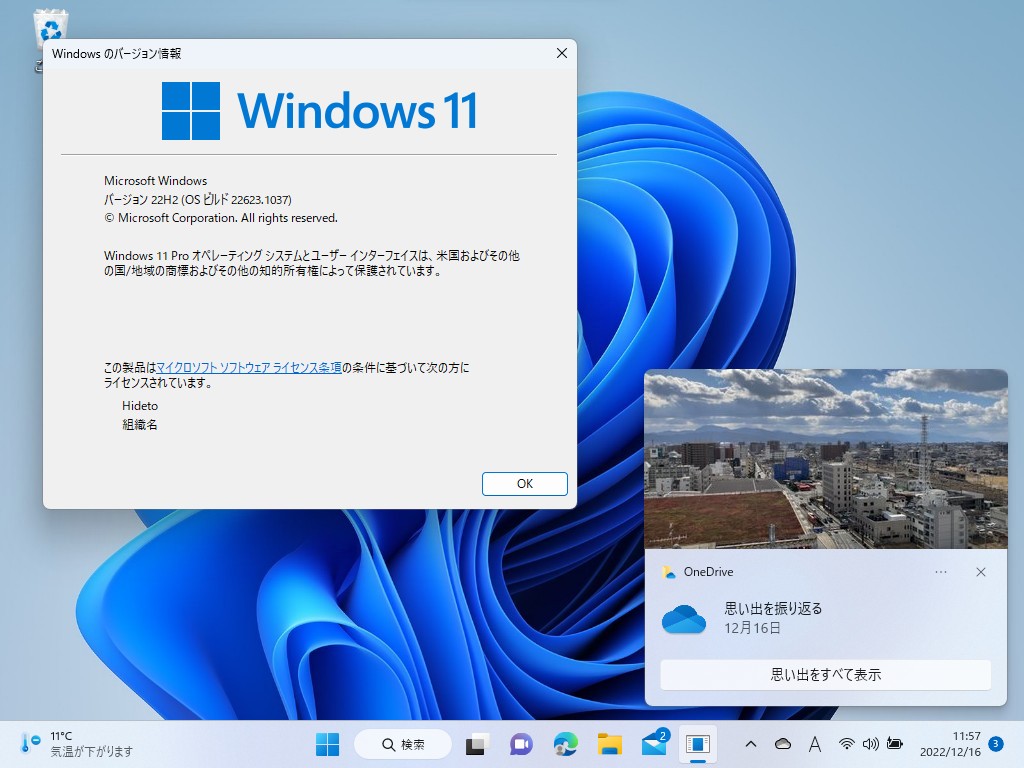Click the 検索 search box on the taskbar
This screenshot has height=768, width=1024.
403,744
